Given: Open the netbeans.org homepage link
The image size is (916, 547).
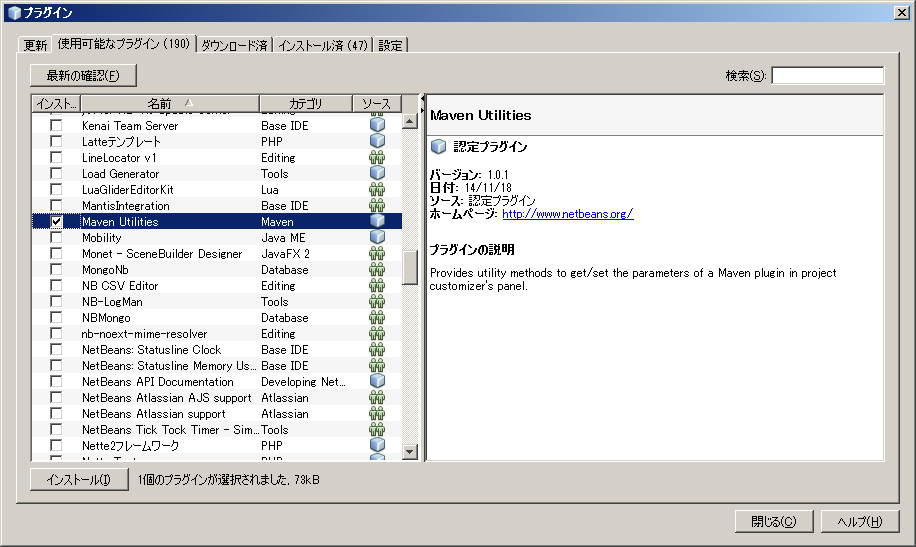Looking at the screenshot, I should pos(567,214).
